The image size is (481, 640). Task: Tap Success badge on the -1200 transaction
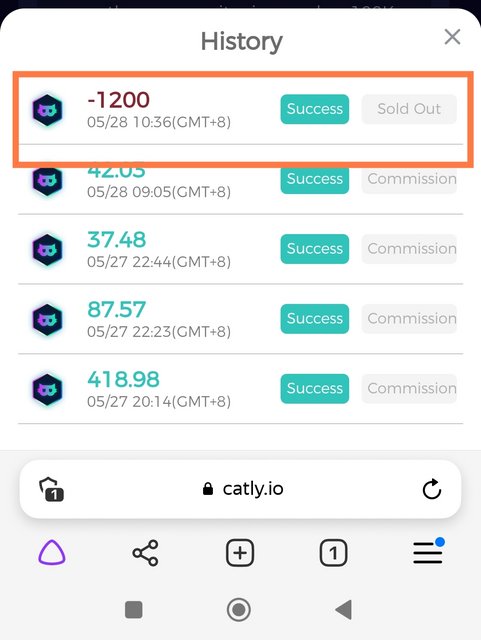(x=315, y=109)
